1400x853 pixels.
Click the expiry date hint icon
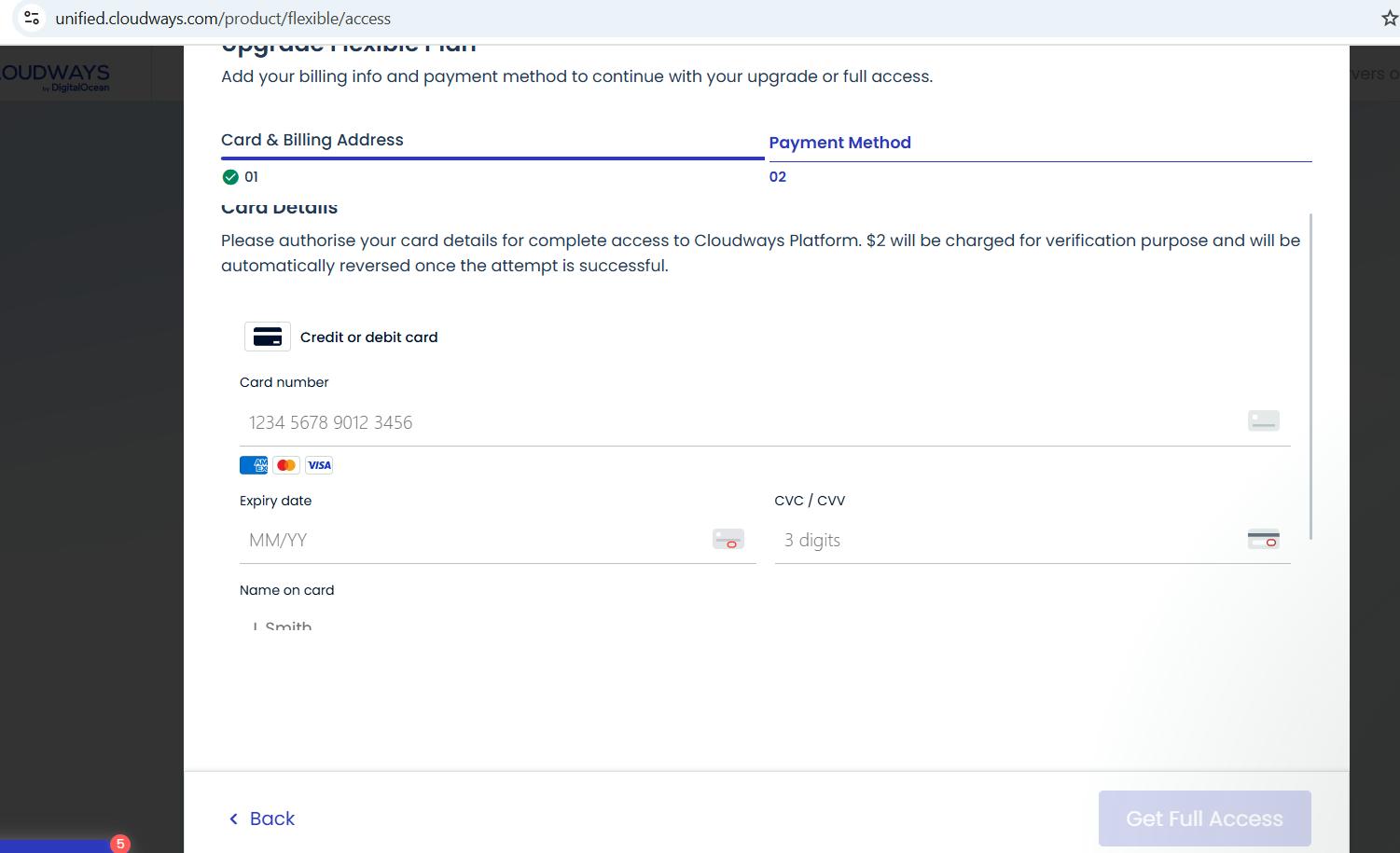pyautogui.click(x=728, y=540)
